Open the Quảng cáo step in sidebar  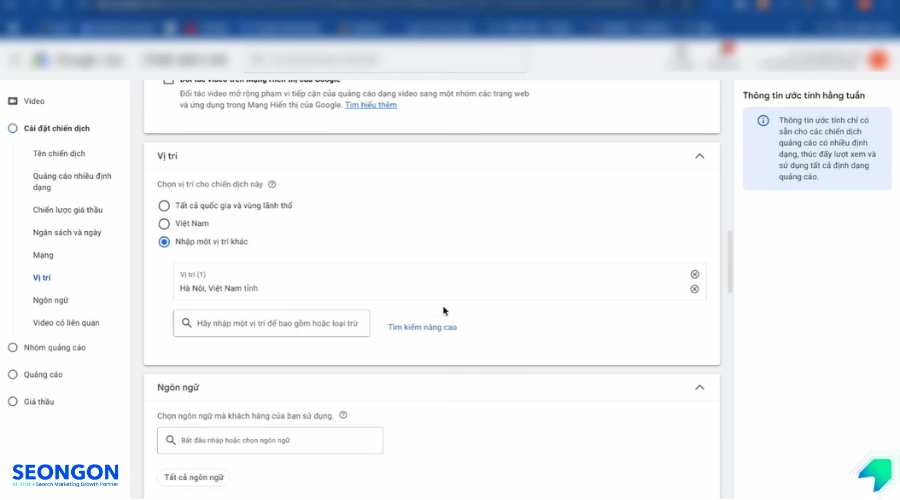tap(43, 374)
